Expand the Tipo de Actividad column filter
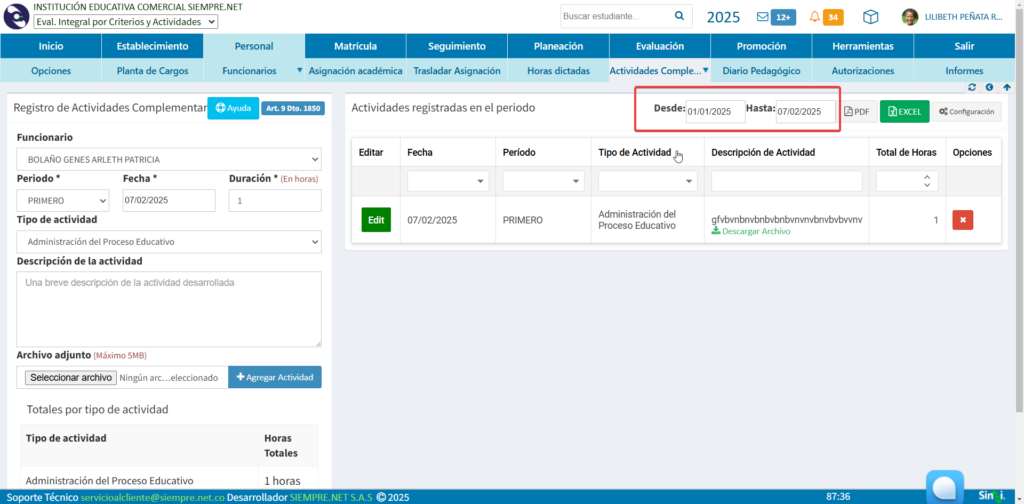Screen dimensions: 1024x504 click(647, 181)
